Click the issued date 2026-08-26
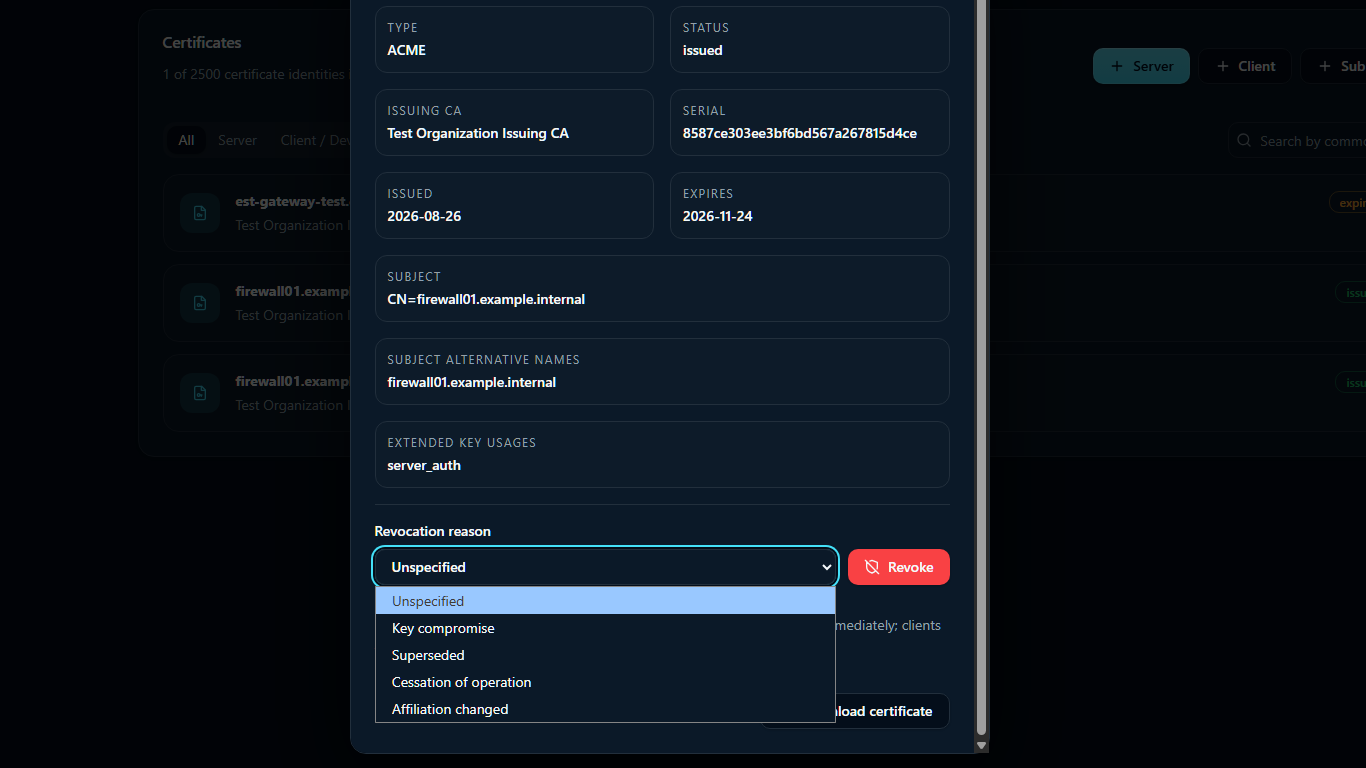Viewport: 1366px width, 768px height. click(424, 216)
